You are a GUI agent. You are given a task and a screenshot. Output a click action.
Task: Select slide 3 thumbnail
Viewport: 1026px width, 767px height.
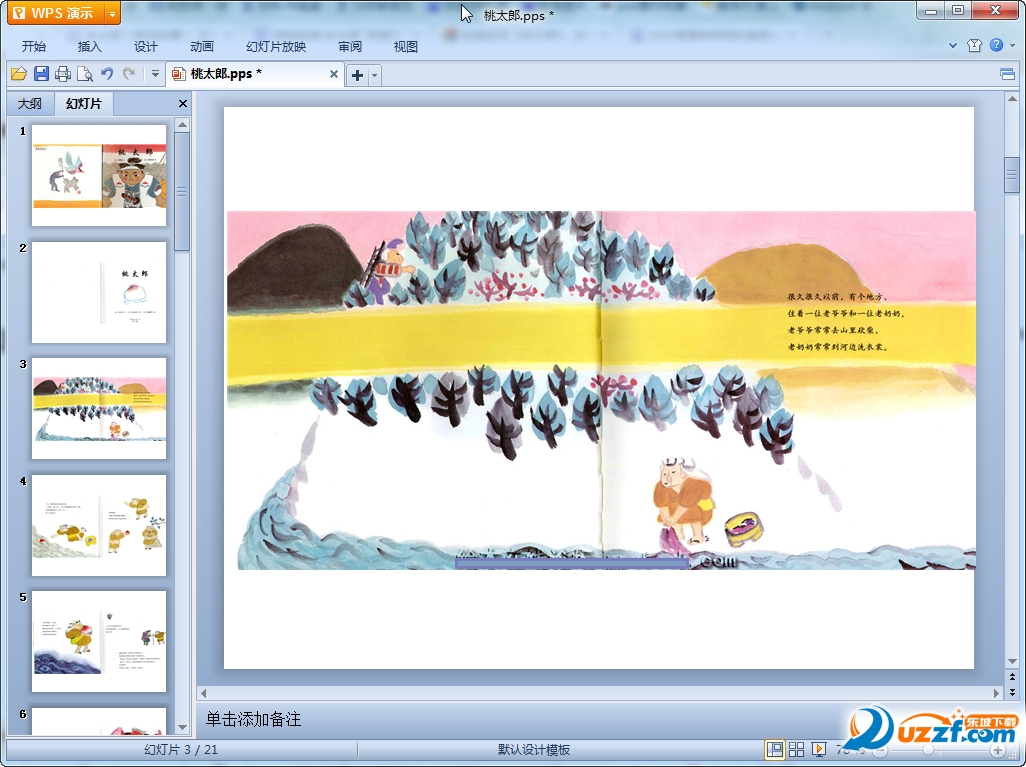[x=99, y=408]
